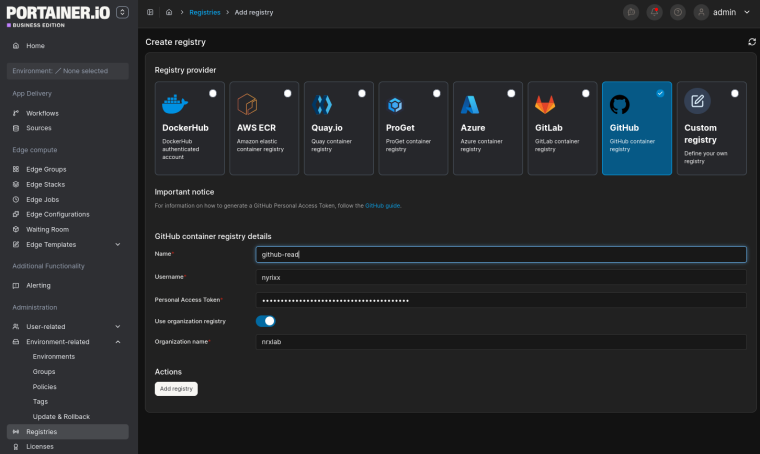Click the Licenses sidebar icon
Image resolution: width=760 pixels, height=454 pixels.
click(x=16, y=447)
